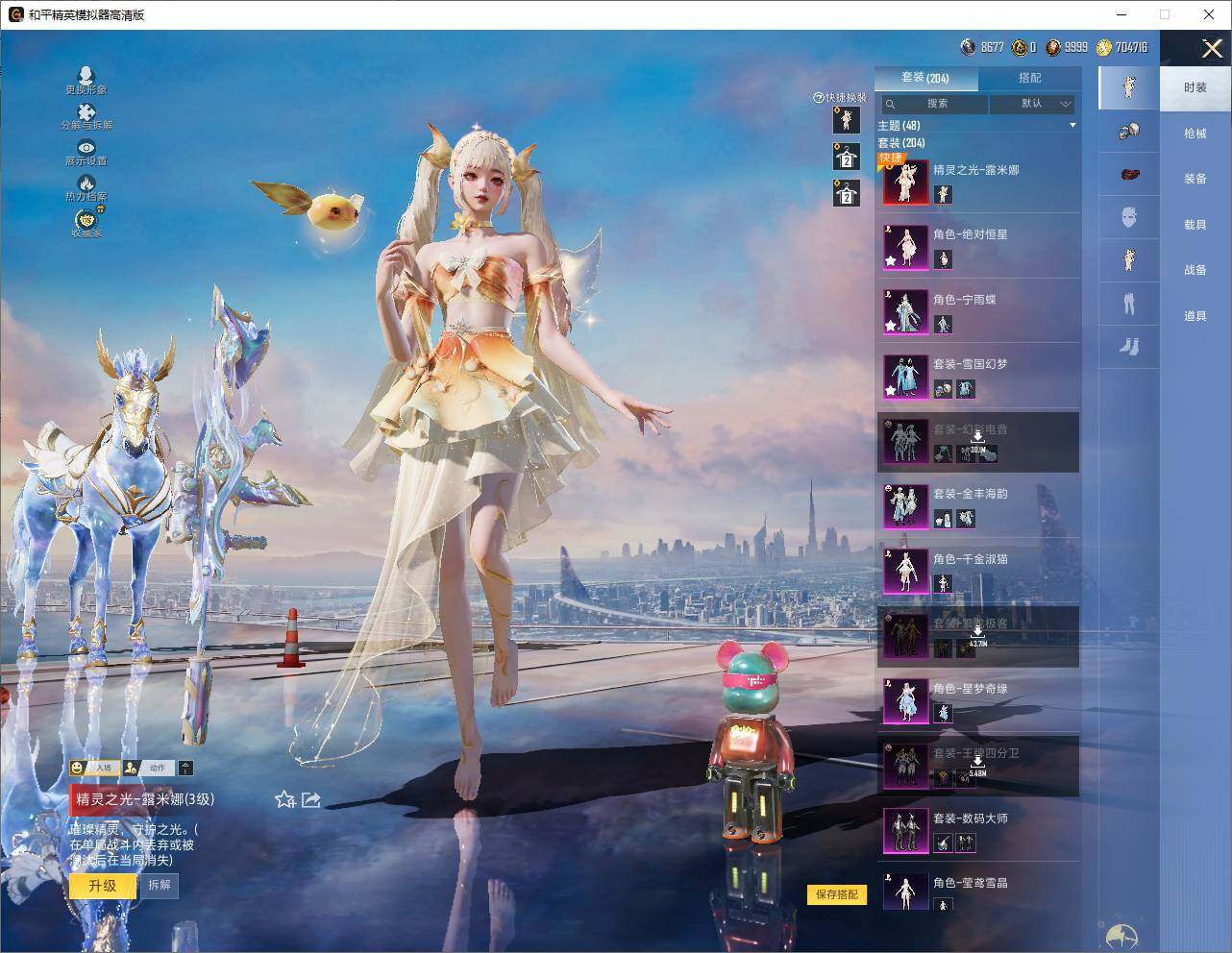This screenshot has height=953, width=1232.
Task: Add outfit to favorites with star icon
Action: click(x=284, y=799)
